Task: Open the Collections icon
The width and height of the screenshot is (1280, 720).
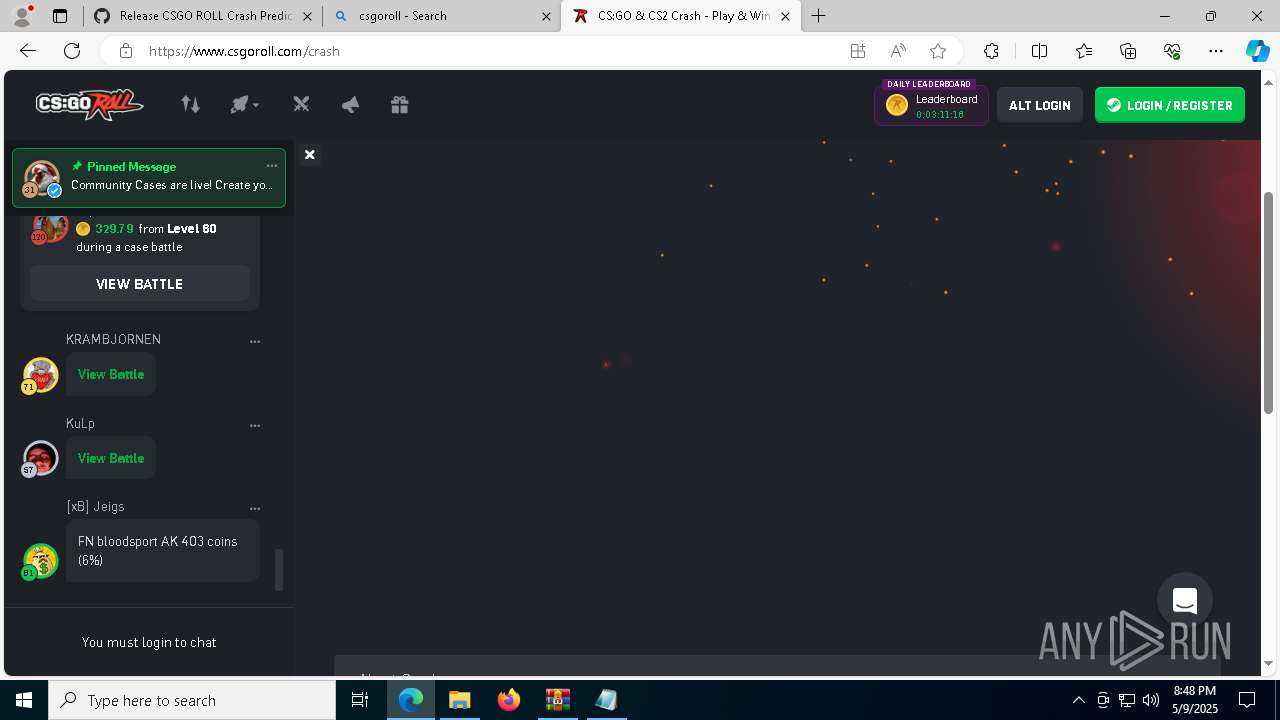Action: 1128,51
